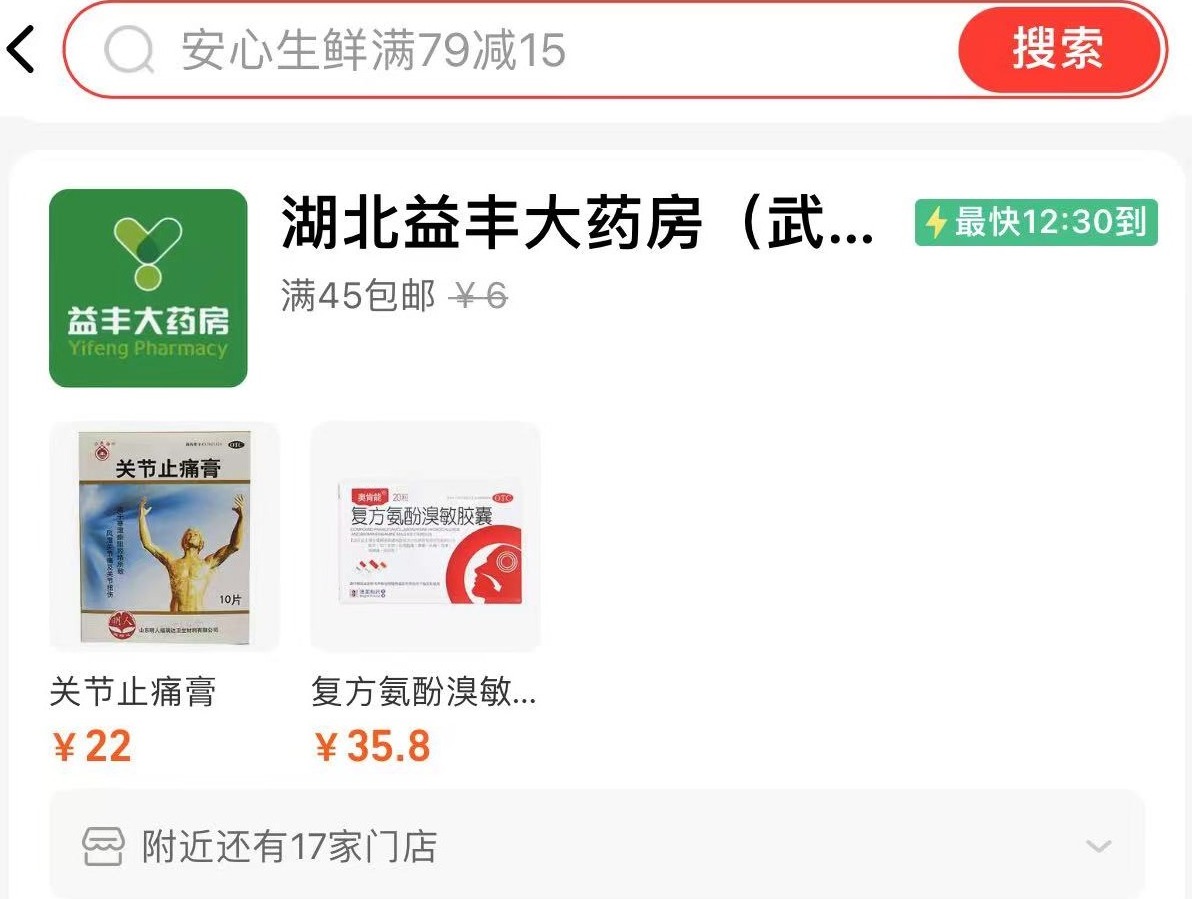
Task: Tap the 复方氨酚溴敏... product name
Action: click(423, 692)
